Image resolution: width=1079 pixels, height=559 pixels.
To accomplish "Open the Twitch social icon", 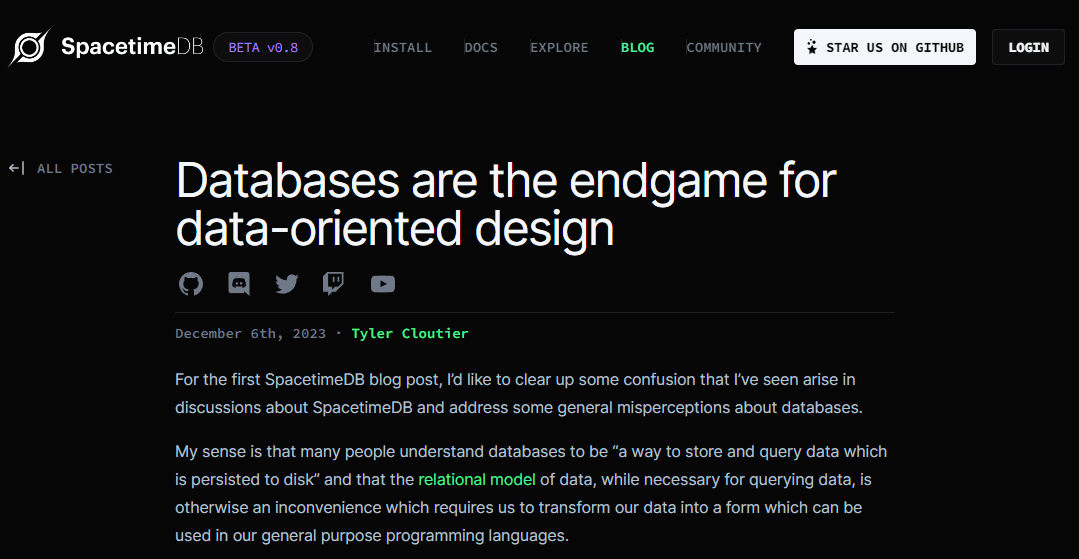I will (334, 284).
